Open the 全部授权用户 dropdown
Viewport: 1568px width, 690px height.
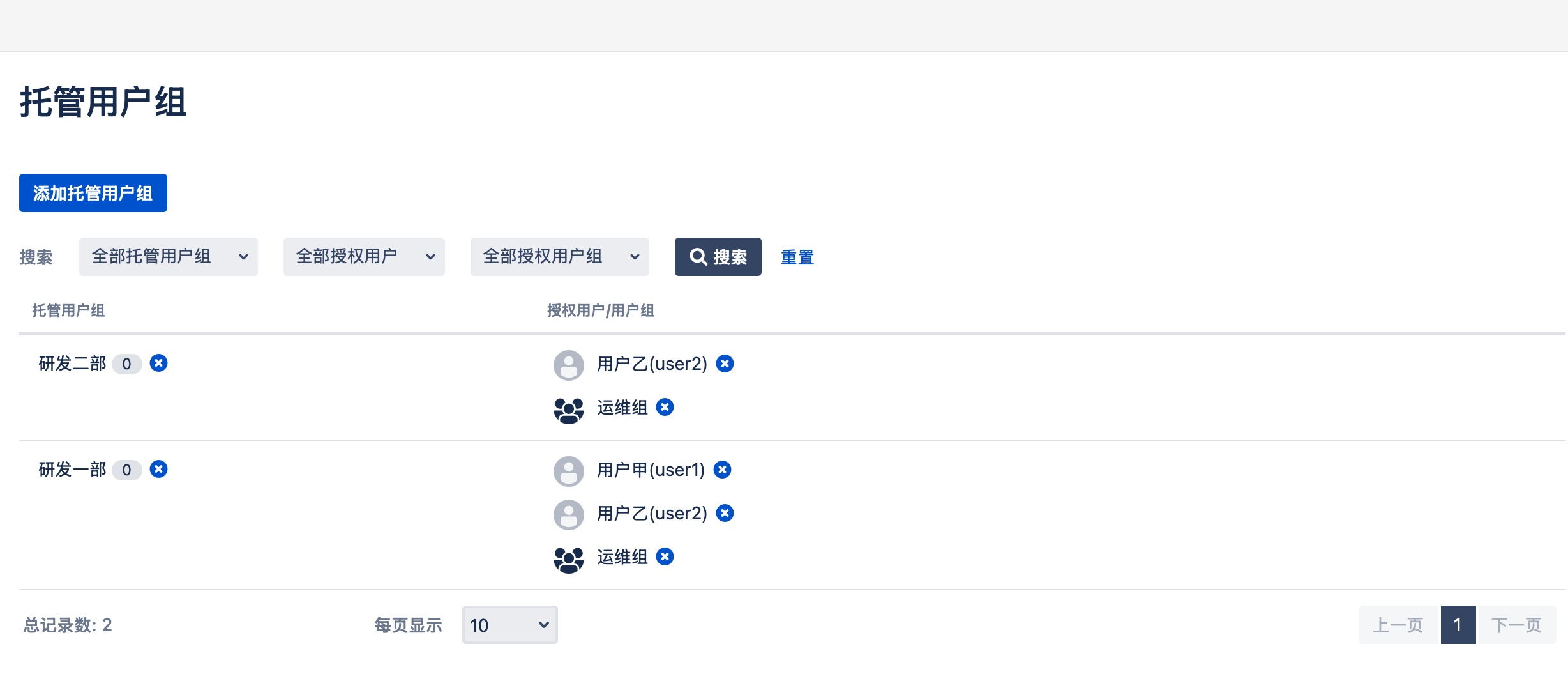pos(364,257)
